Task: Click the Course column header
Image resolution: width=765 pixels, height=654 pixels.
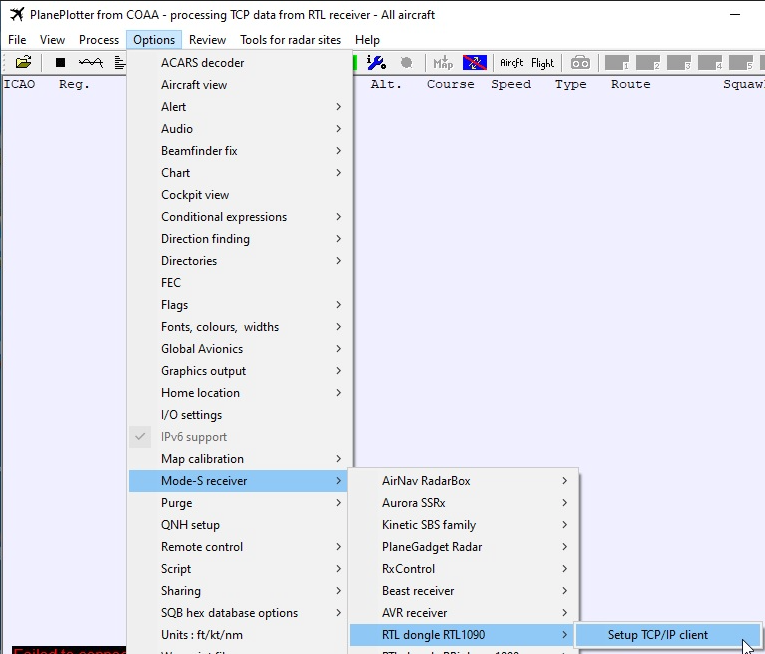Action: click(x=450, y=84)
